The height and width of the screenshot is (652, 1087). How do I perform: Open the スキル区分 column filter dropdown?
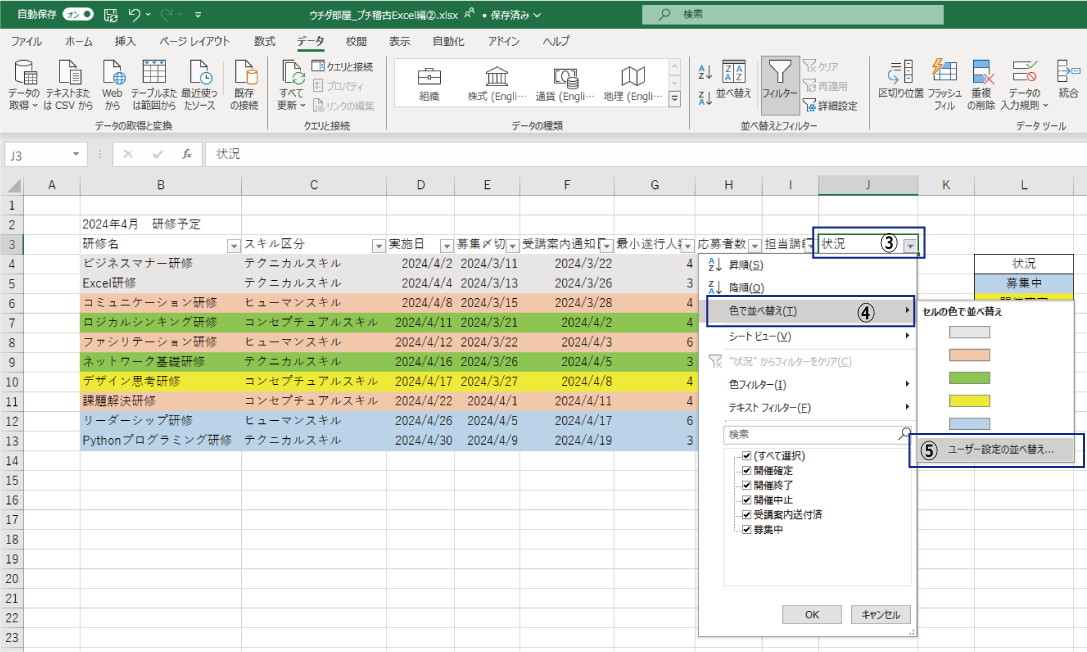(378, 245)
